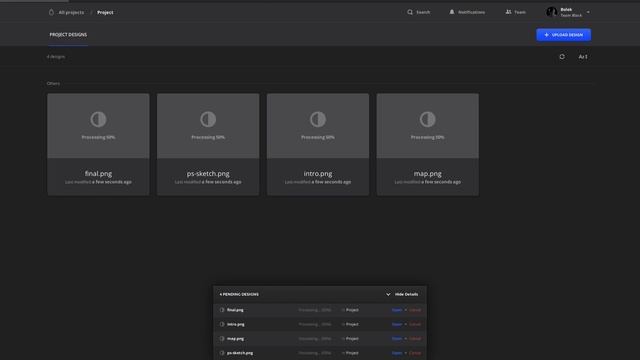Cancel the ps-sketch.png pending upload
Viewport: 640px width, 360px height.
point(415,353)
